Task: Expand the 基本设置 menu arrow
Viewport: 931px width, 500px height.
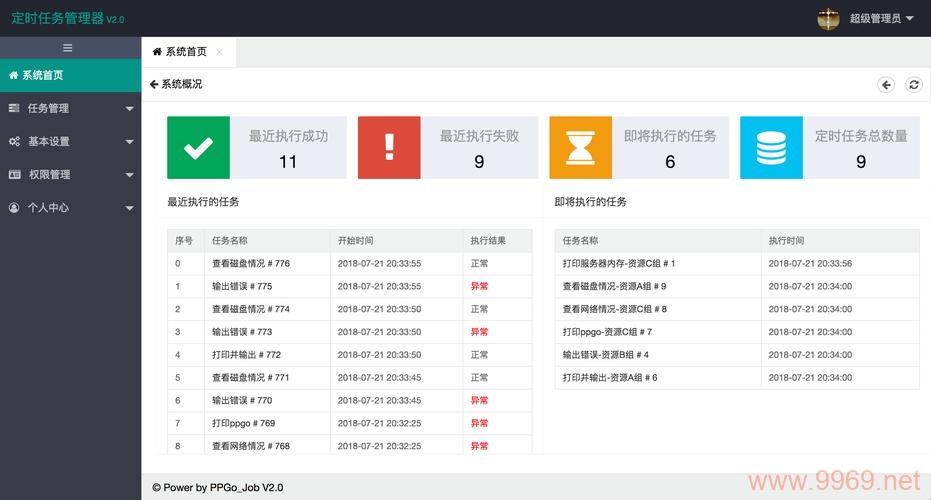Action: point(129,142)
